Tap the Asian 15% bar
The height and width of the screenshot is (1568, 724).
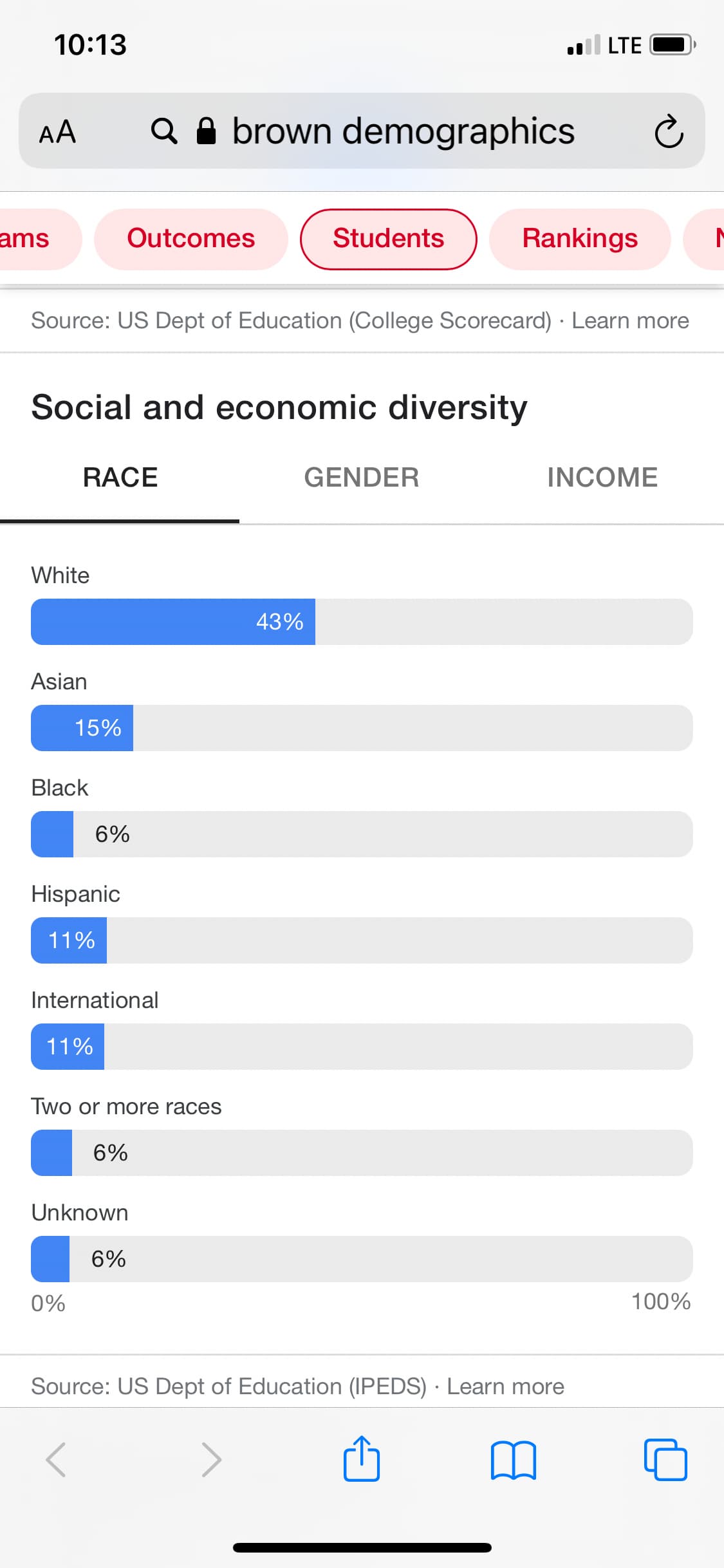[x=362, y=728]
